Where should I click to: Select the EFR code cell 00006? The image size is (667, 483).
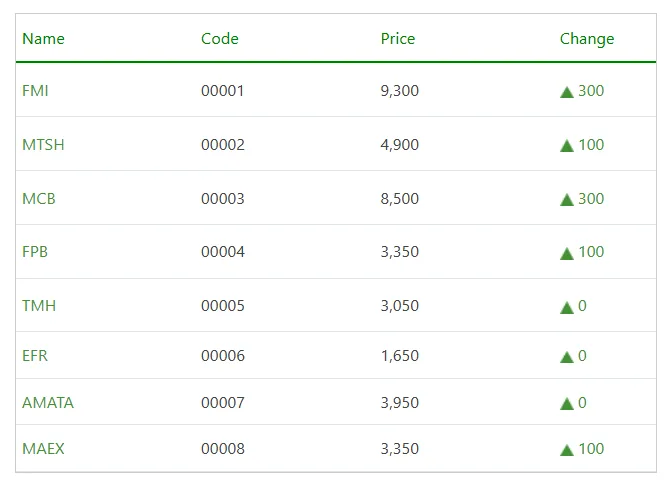pos(223,356)
